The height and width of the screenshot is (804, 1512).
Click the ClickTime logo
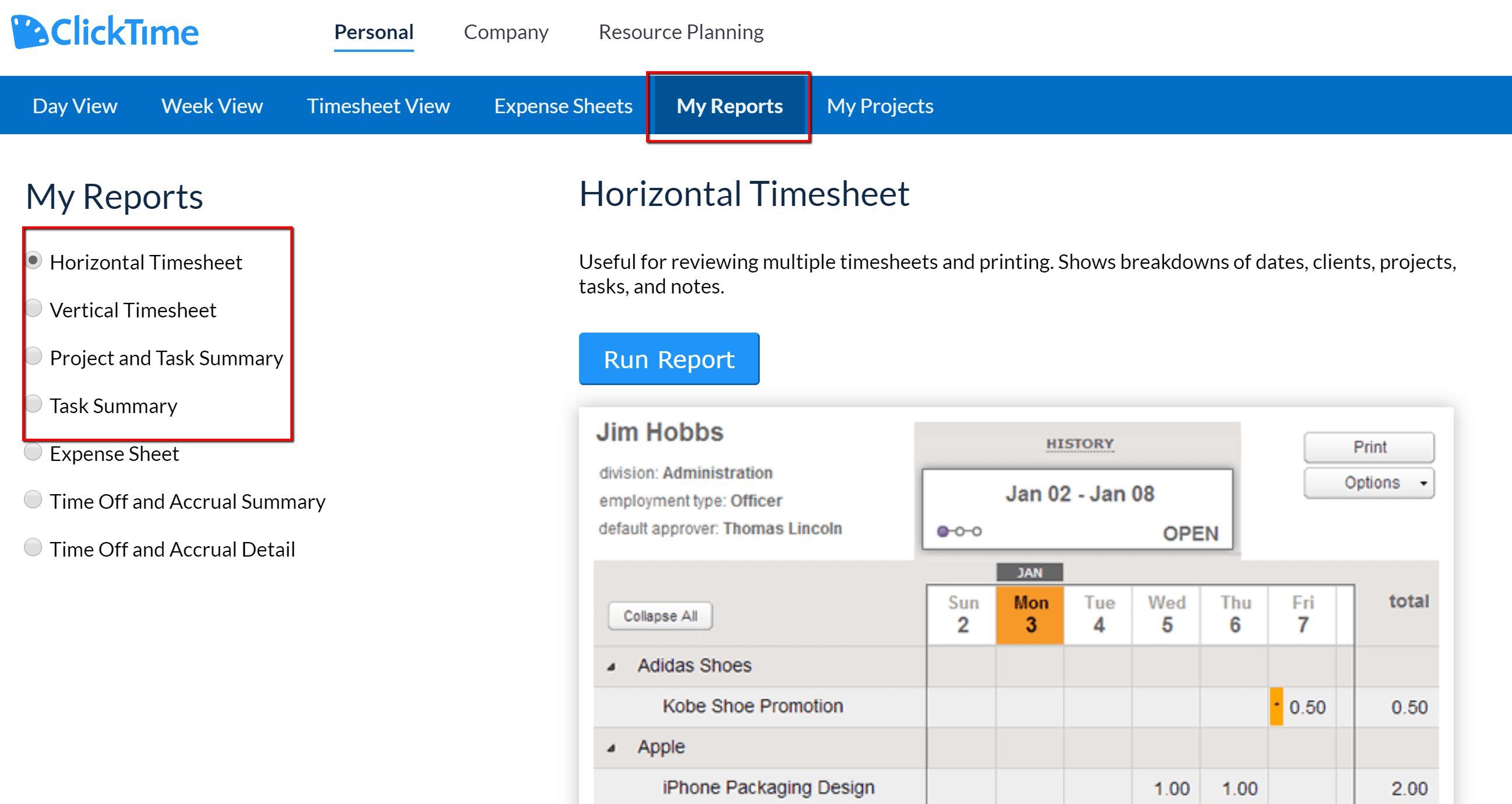[x=104, y=30]
